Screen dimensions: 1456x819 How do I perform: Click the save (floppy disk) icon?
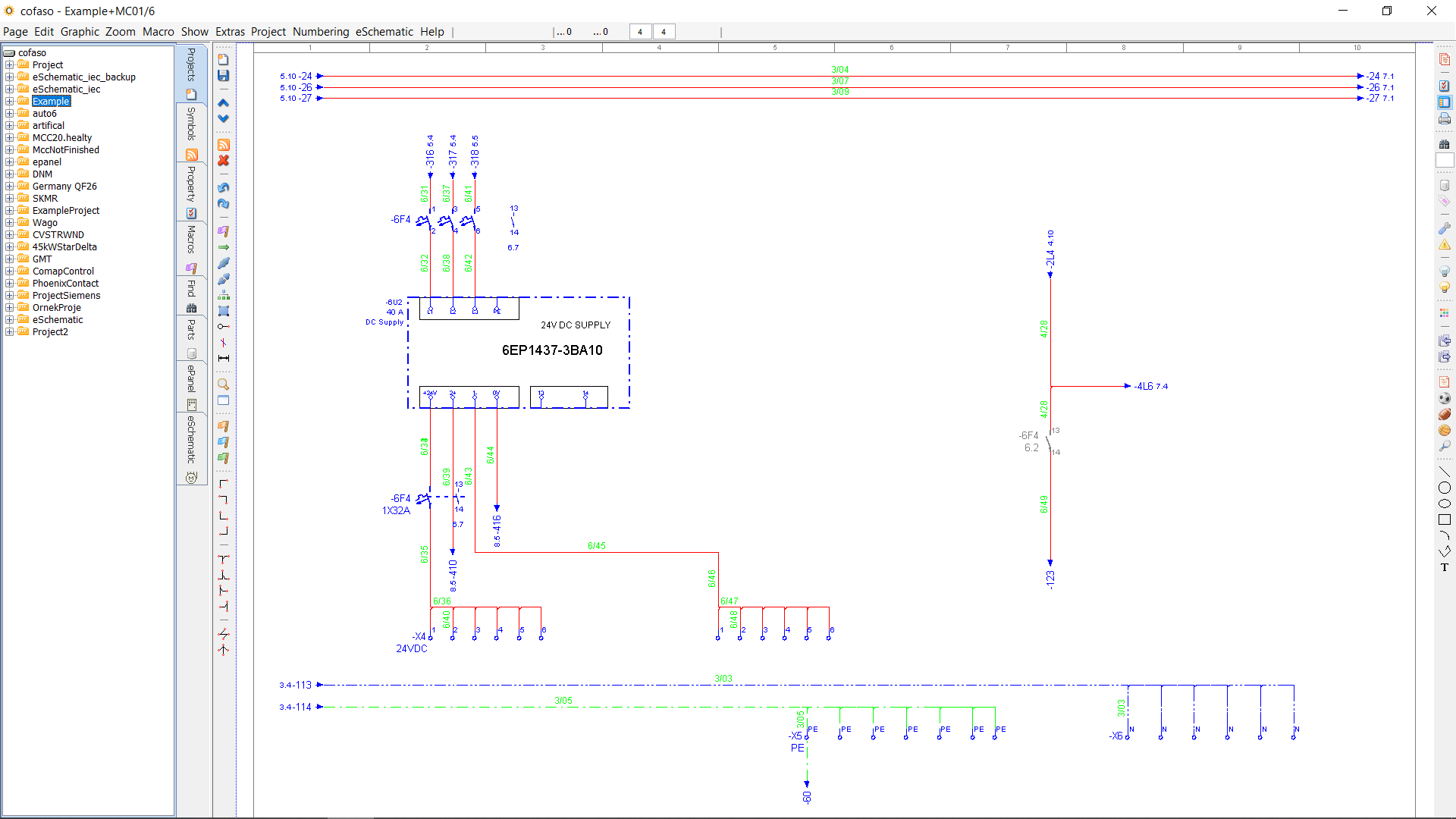[x=223, y=76]
